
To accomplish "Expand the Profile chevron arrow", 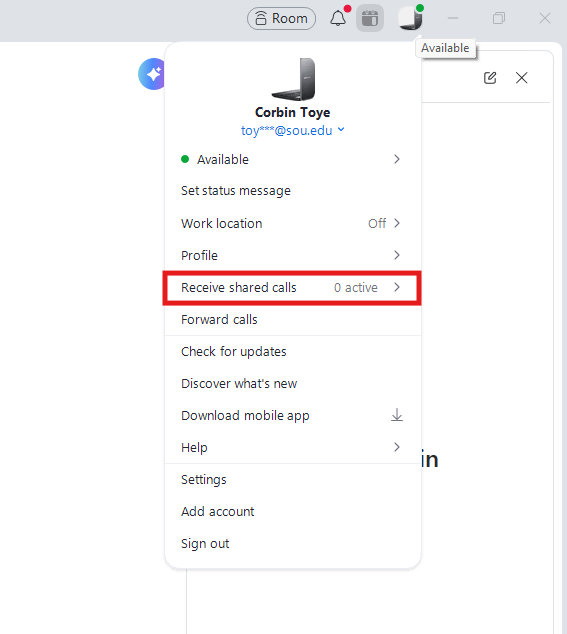I will [x=397, y=255].
